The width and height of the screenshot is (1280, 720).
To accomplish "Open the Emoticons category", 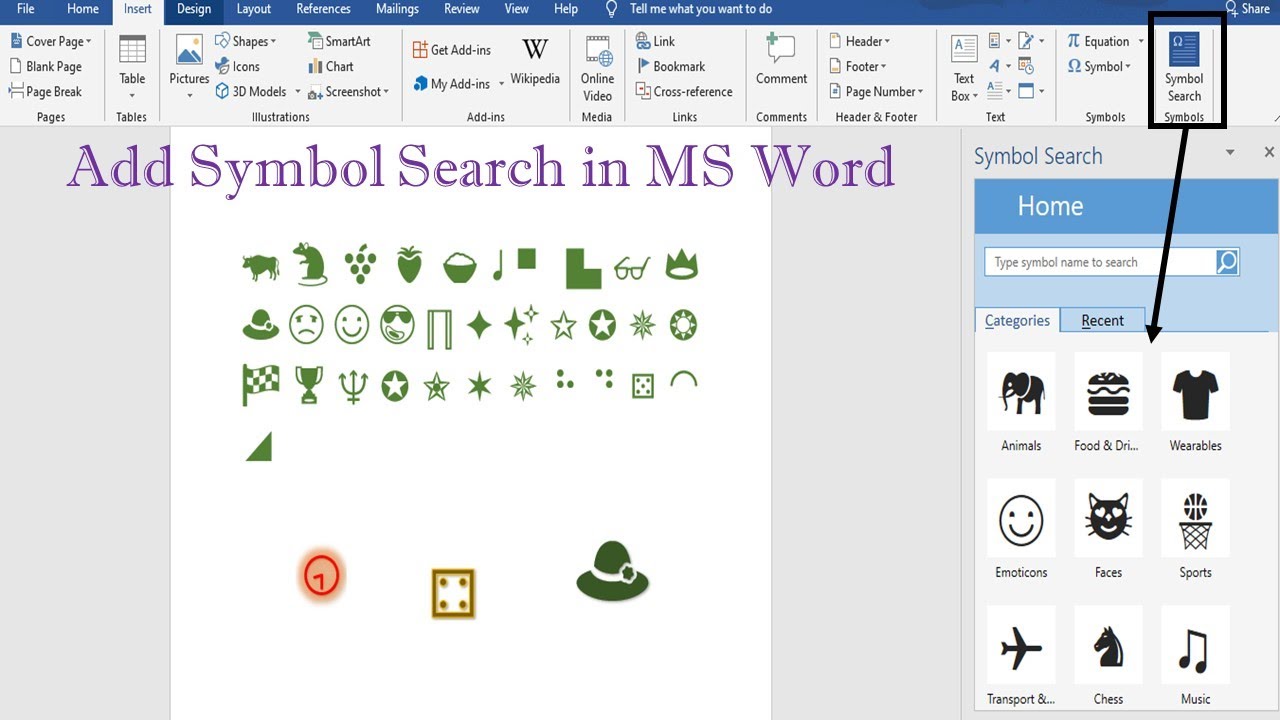I will (x=1021, y=529).
